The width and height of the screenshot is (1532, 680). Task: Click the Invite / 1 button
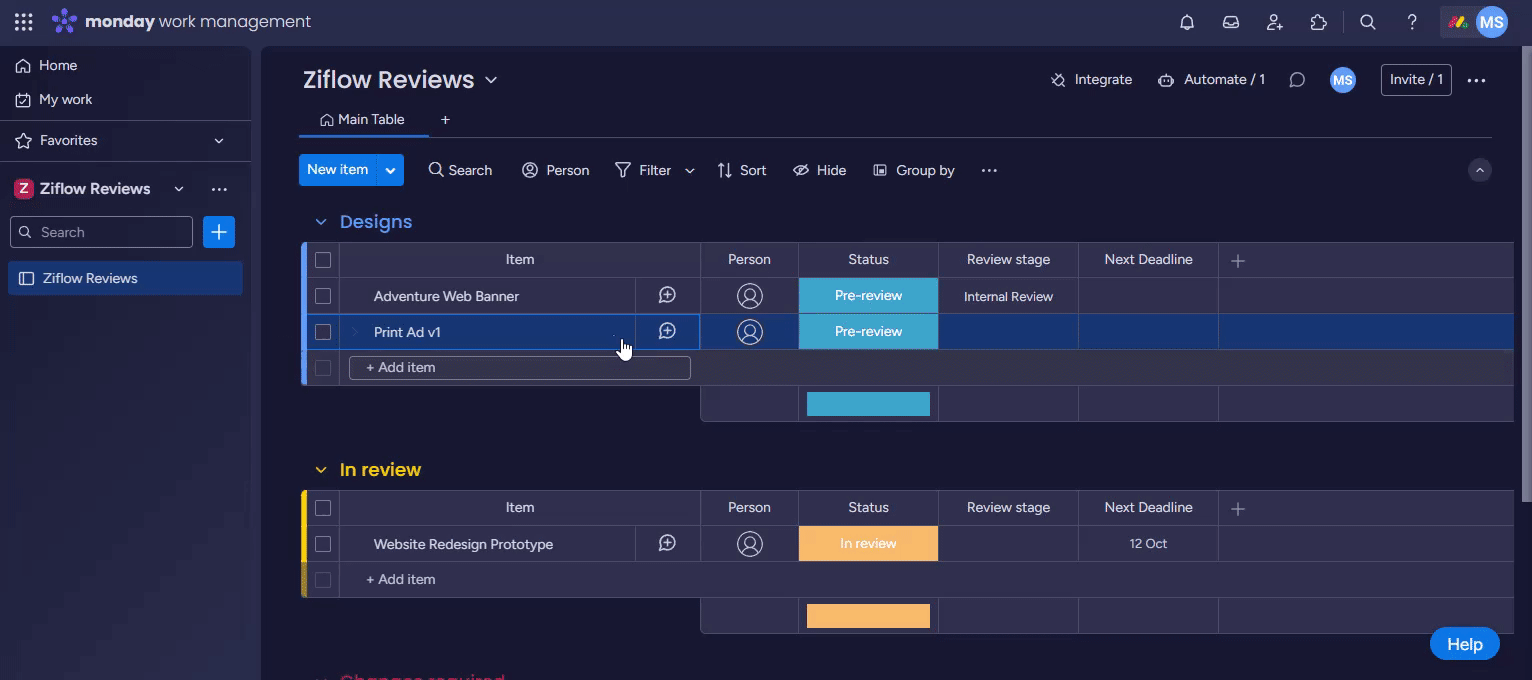pos(1415,80)
